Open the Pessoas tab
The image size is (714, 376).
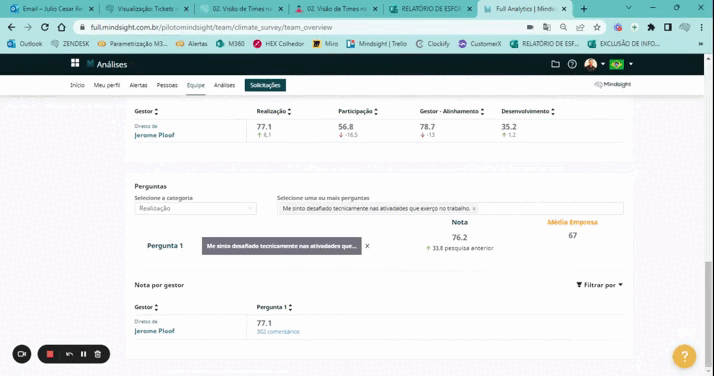coord(167,85)
